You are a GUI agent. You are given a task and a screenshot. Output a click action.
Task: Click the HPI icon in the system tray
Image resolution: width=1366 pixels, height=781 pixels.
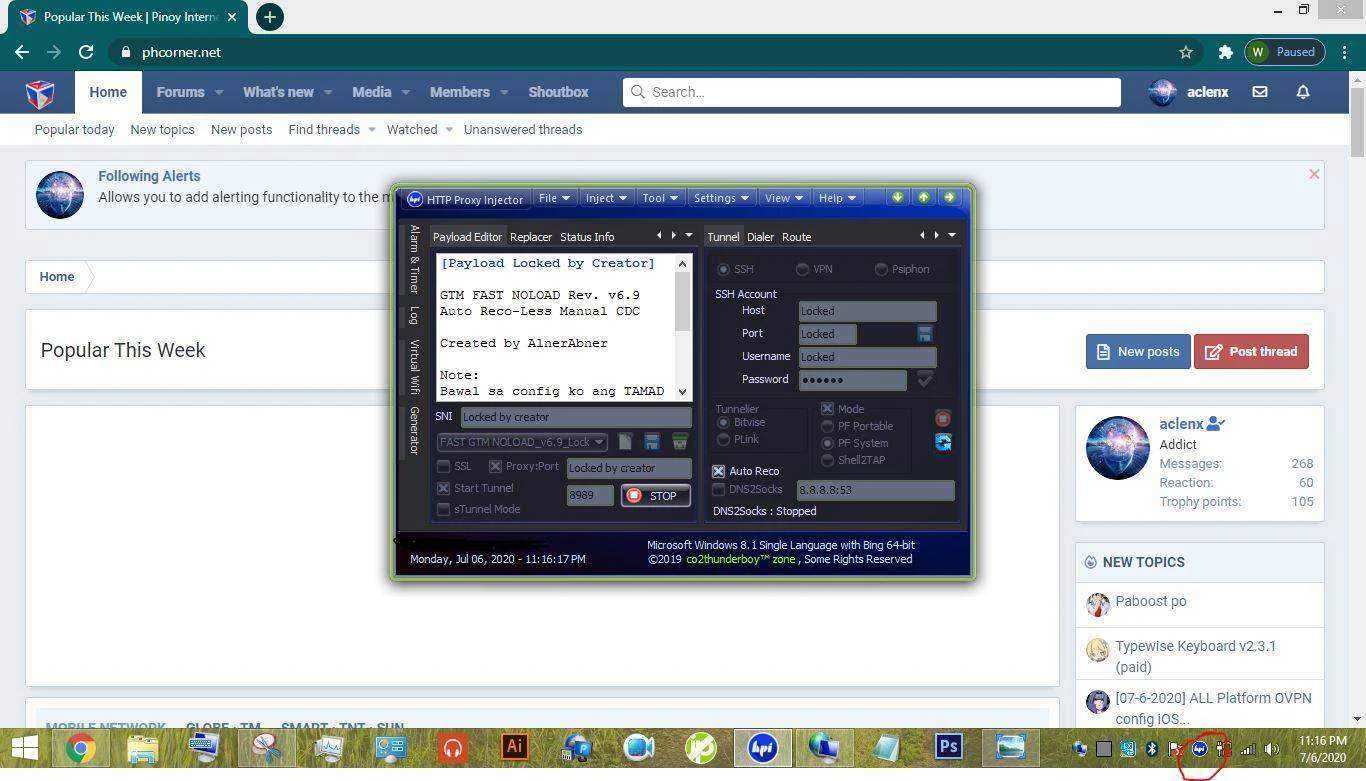point(1199,748)
